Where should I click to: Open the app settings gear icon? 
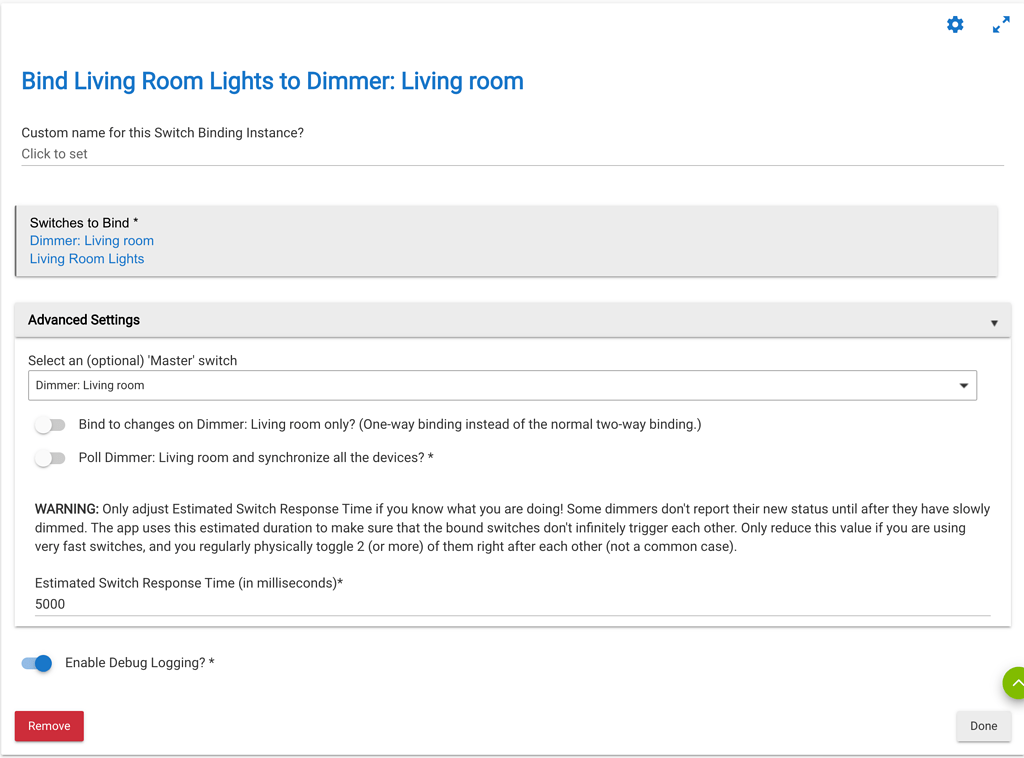tap(955, 24)
